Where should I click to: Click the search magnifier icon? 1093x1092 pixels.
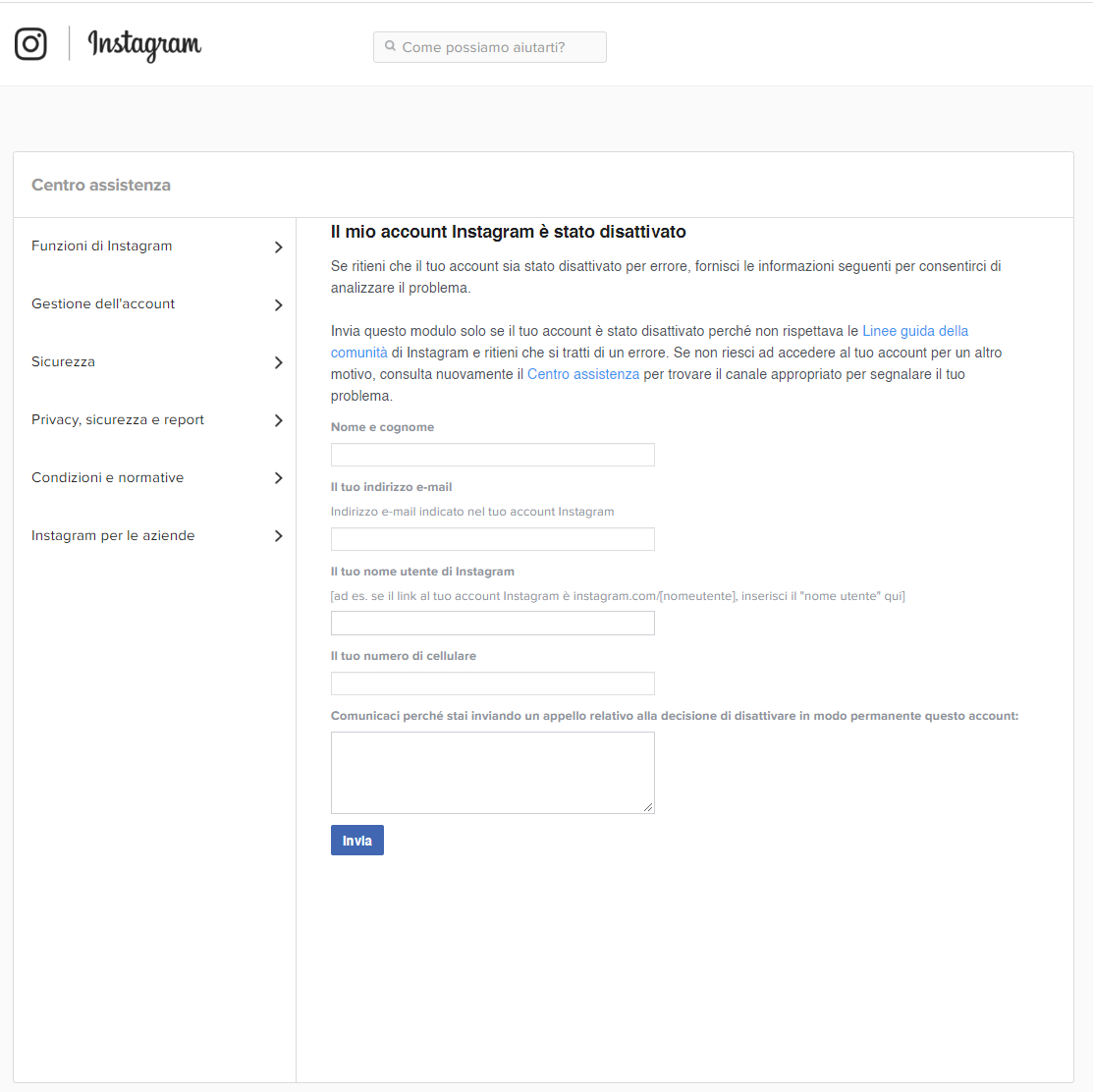pyautogui.click(x=390, y=46)
